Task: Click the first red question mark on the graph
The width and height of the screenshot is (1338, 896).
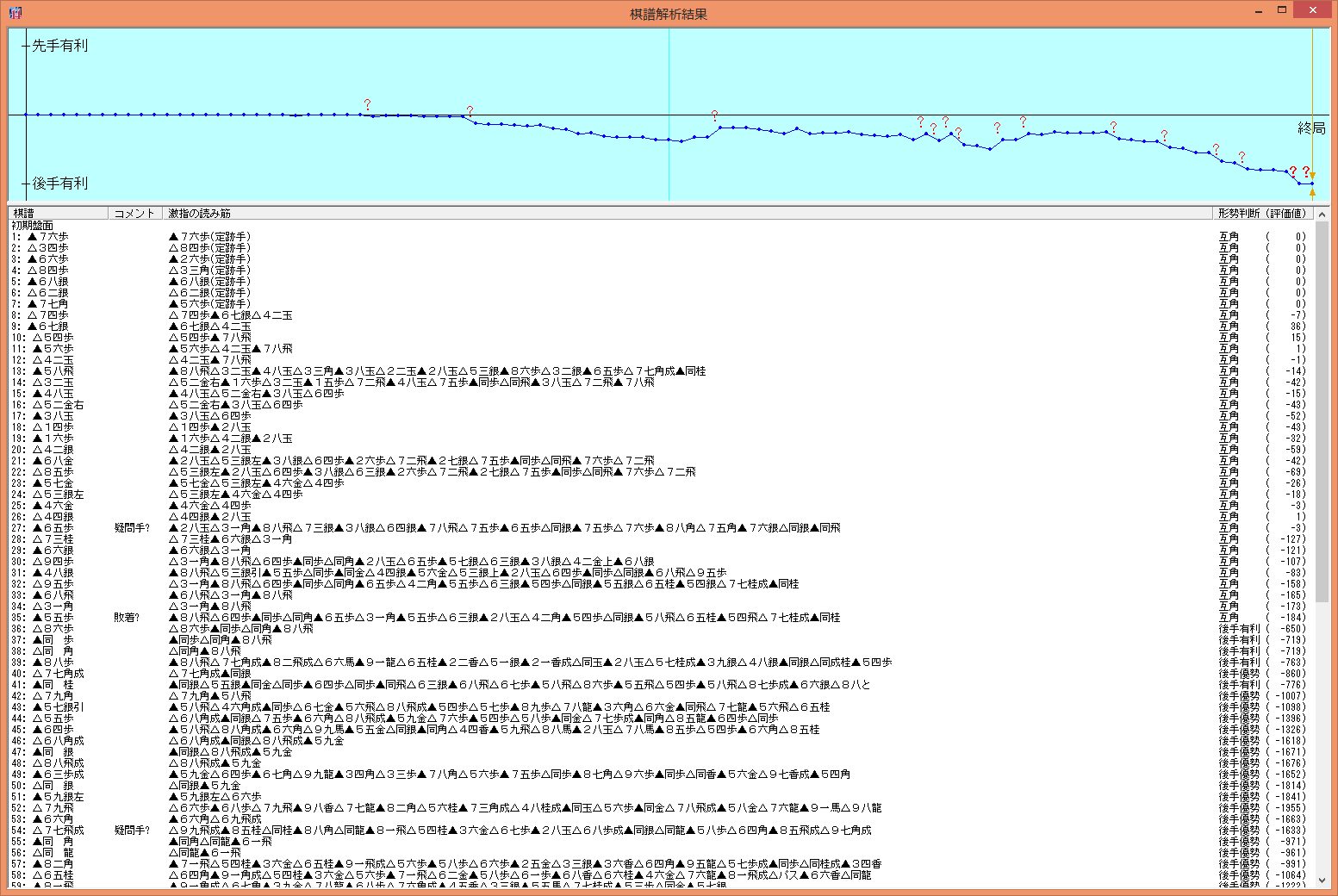Action: [x=367, y=104]
